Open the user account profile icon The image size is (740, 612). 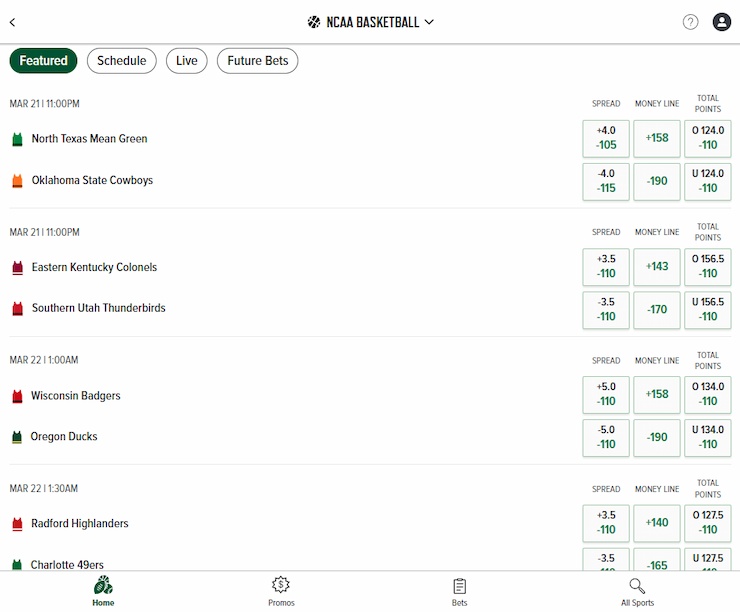722,22
